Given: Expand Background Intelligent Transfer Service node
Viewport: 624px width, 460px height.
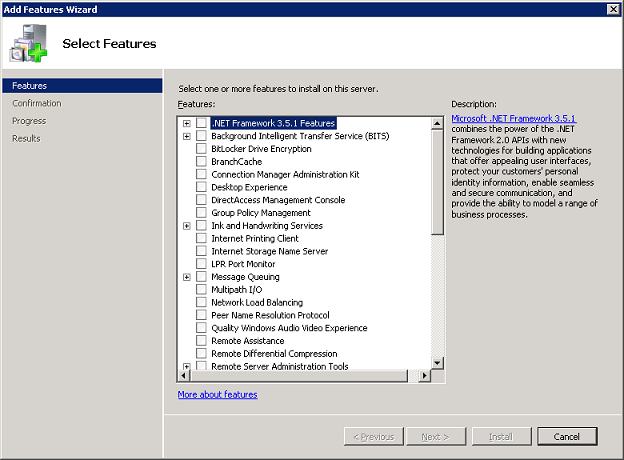Looking at the screenshot, I should coord(187,136).
